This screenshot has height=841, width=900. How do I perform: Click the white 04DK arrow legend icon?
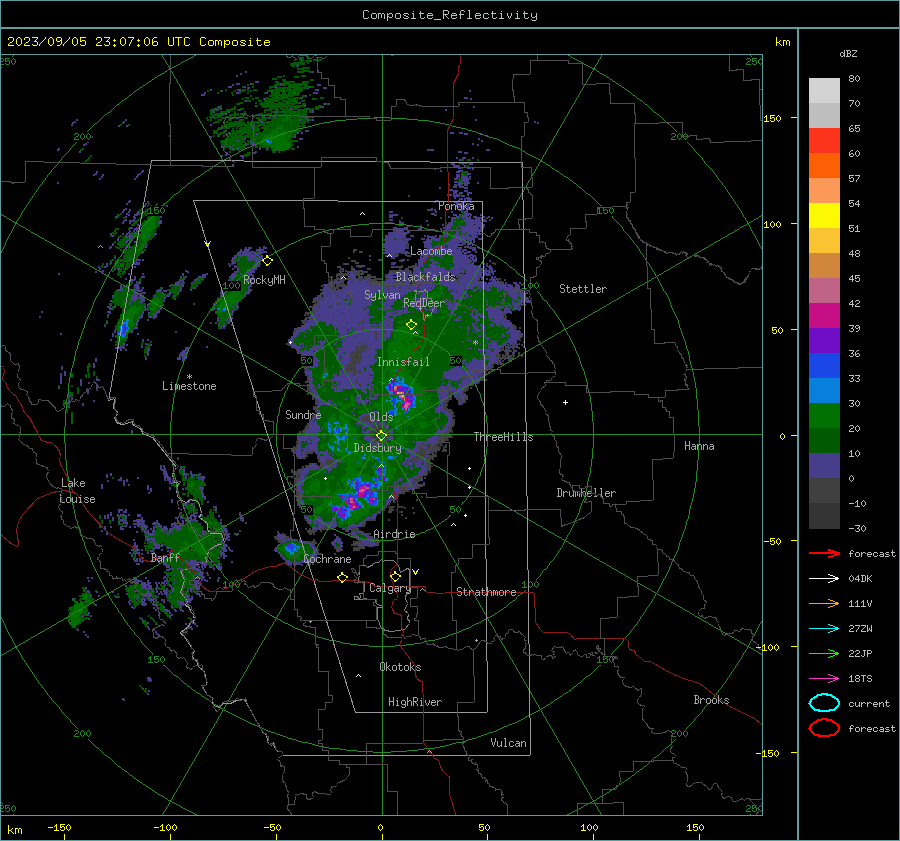(x=824, y=578)
